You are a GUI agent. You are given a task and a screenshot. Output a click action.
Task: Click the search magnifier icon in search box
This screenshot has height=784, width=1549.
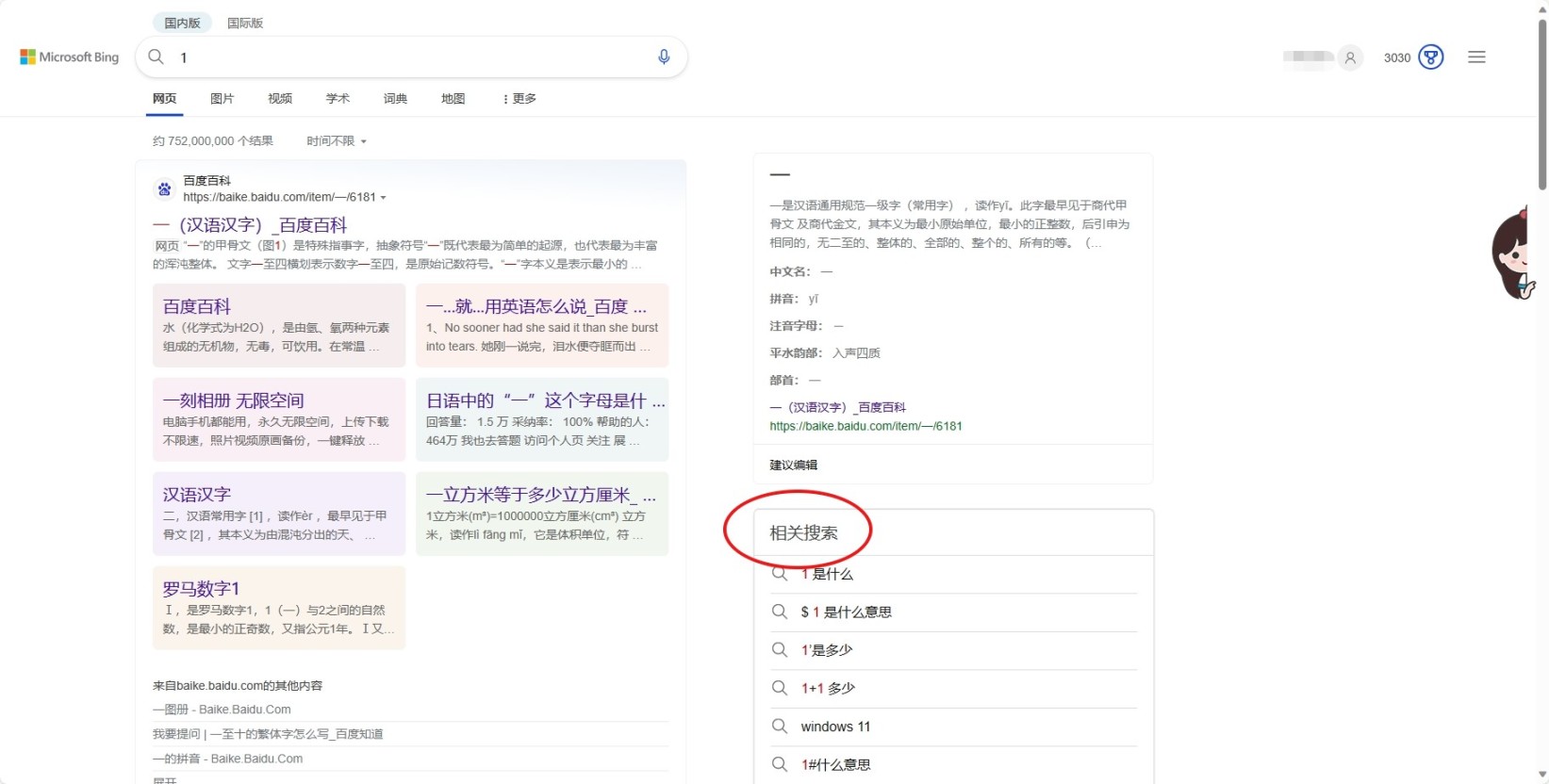157,57
